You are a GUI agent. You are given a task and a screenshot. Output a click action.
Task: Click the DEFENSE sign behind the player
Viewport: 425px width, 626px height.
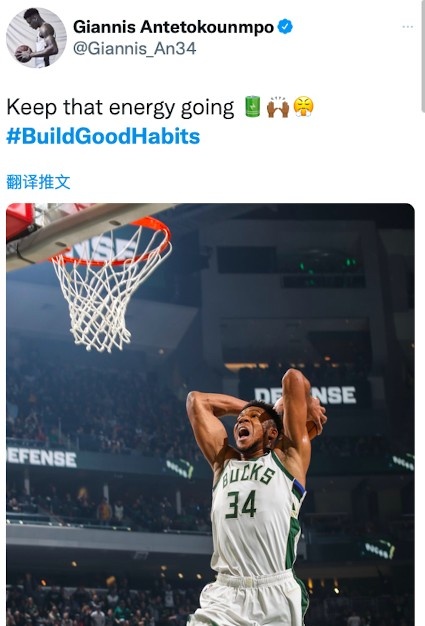coord(305,395)
